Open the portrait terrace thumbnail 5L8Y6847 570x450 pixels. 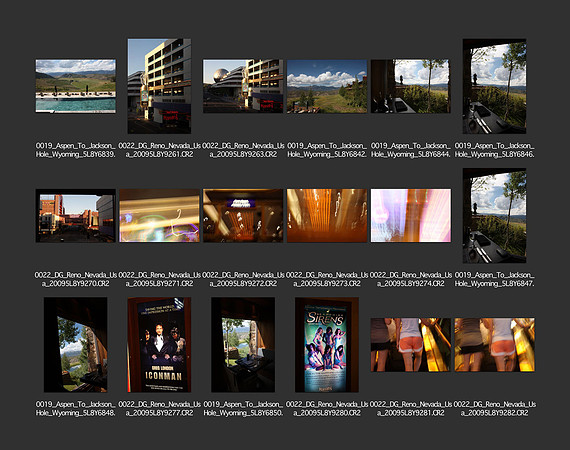pyautogui.click(x=494, y=216)
